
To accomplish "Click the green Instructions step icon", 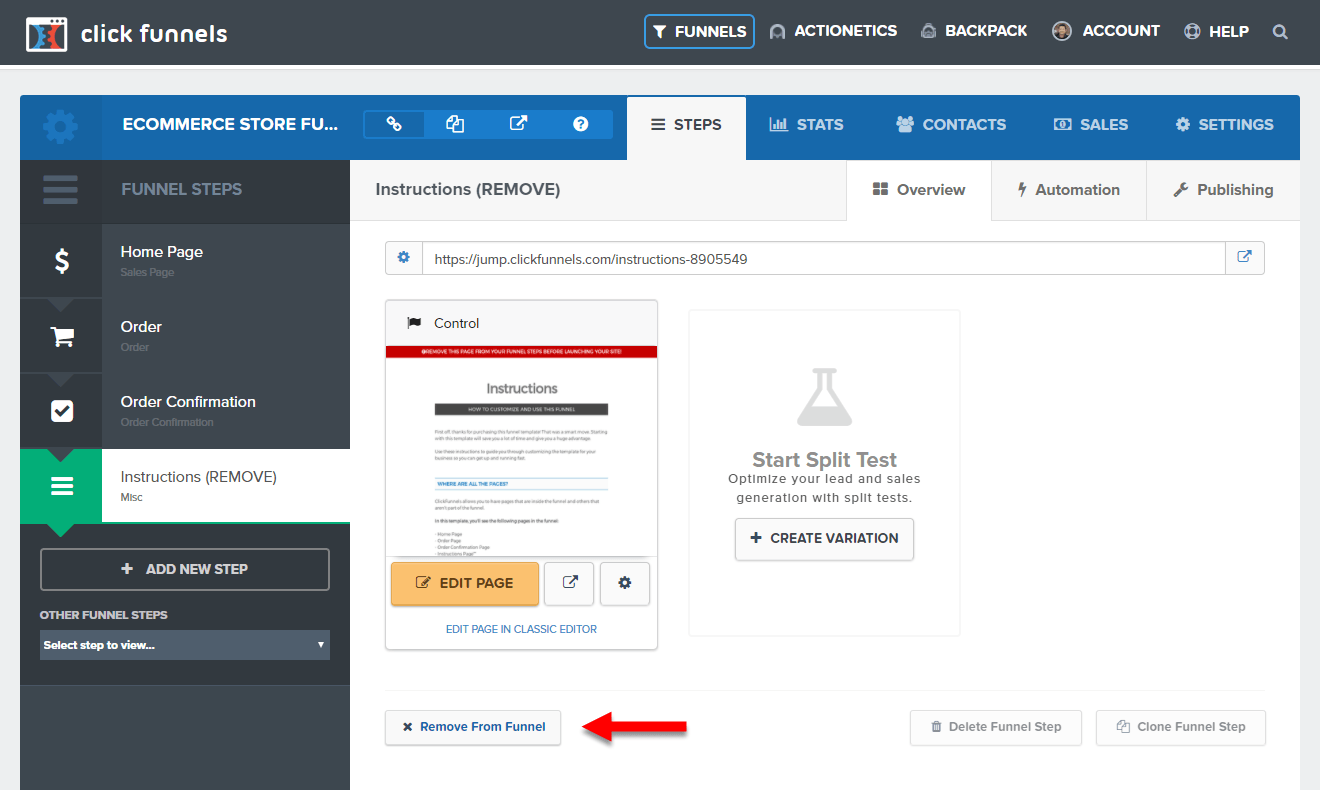I will click(61, 486).
